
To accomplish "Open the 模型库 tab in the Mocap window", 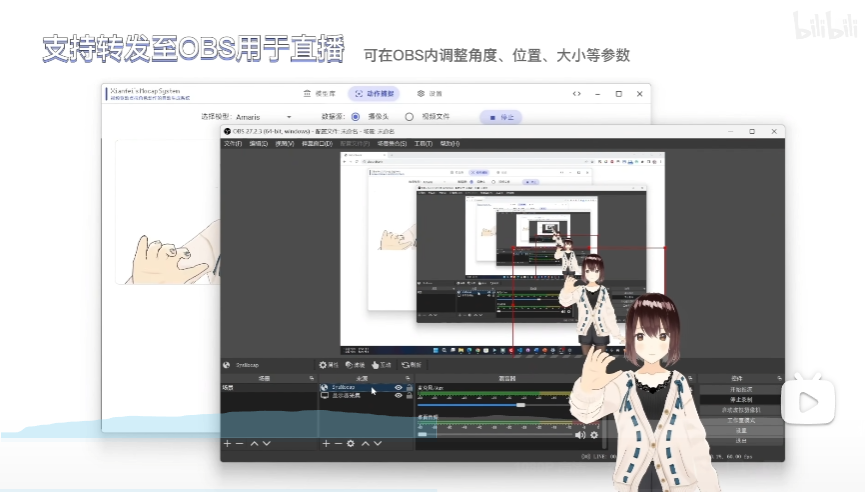I will (x=319, y=94).
